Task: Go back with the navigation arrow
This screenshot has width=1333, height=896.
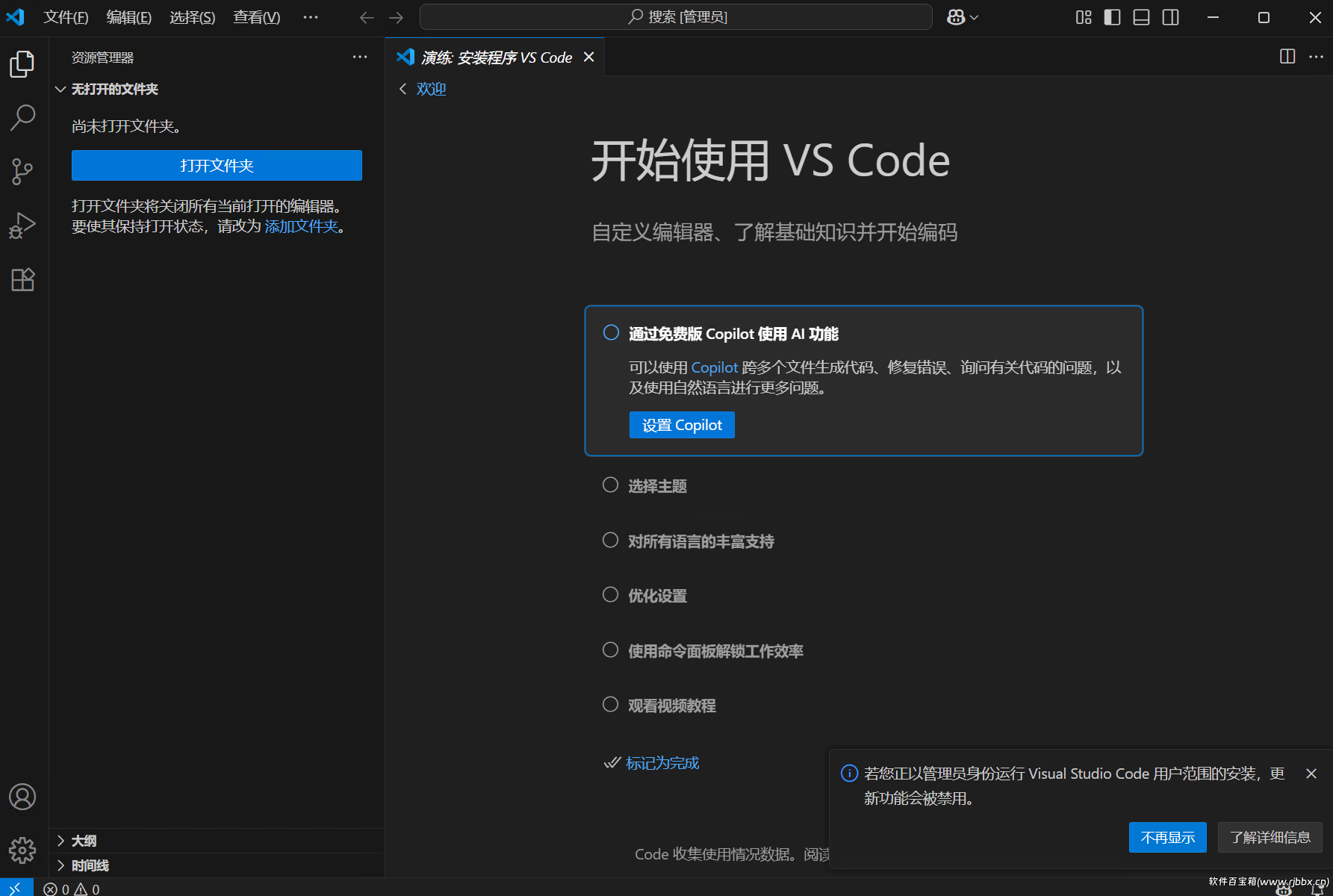Action: (x=367, y=17)
